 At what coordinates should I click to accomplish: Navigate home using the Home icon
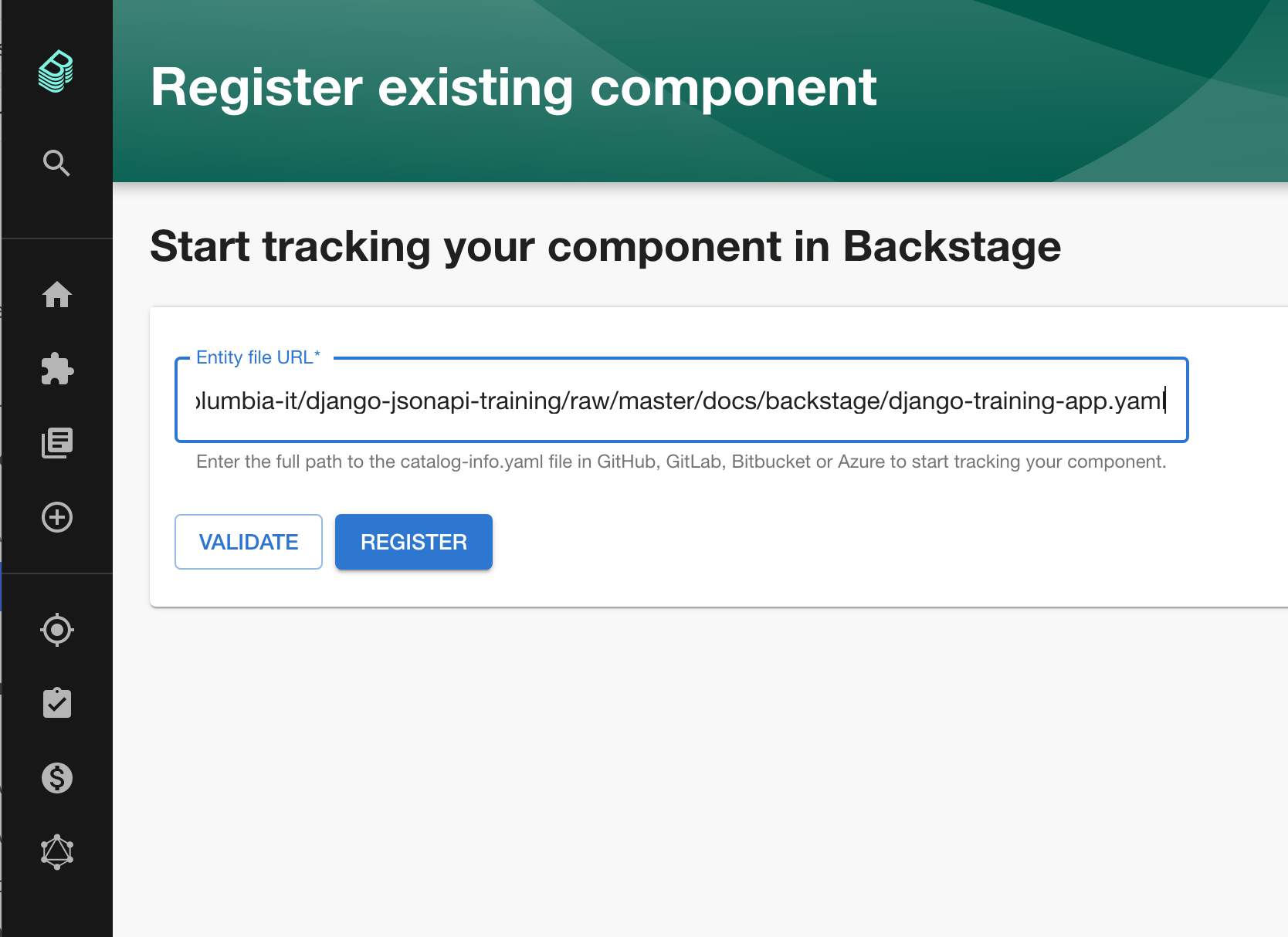(57, 296)
